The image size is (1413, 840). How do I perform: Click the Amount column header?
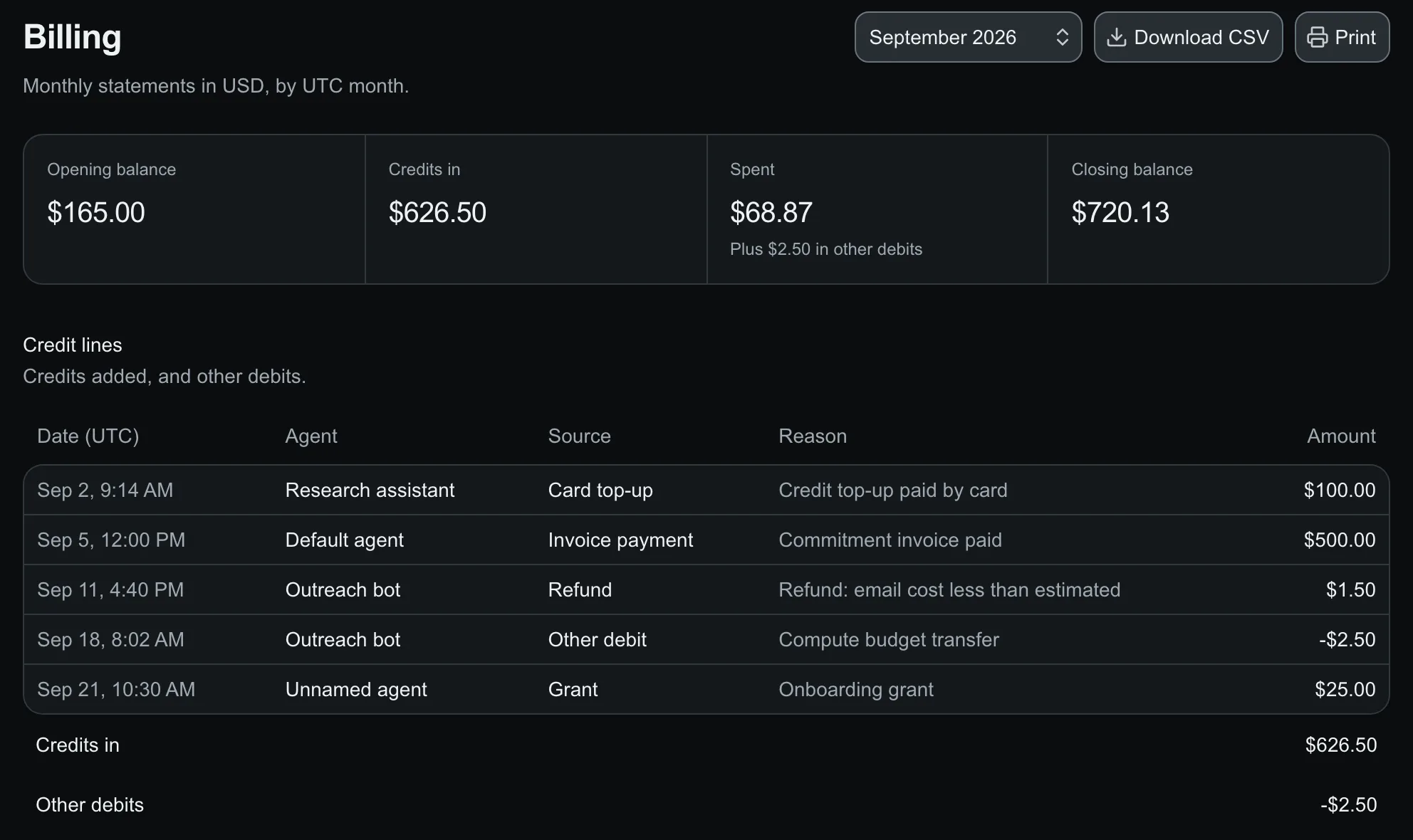[x=1341, y=436]
